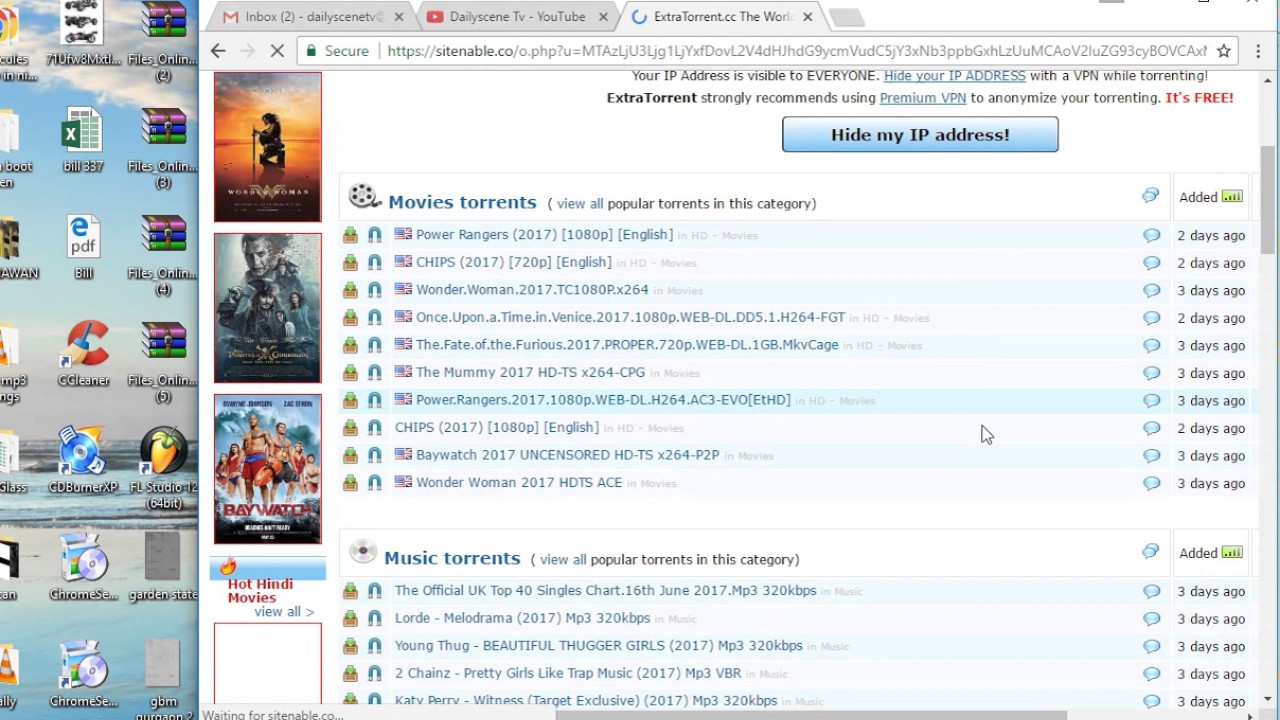
Task: Click the download icon for Baywatch 2017 UNCENSORED
Action: tap(350, 455)
